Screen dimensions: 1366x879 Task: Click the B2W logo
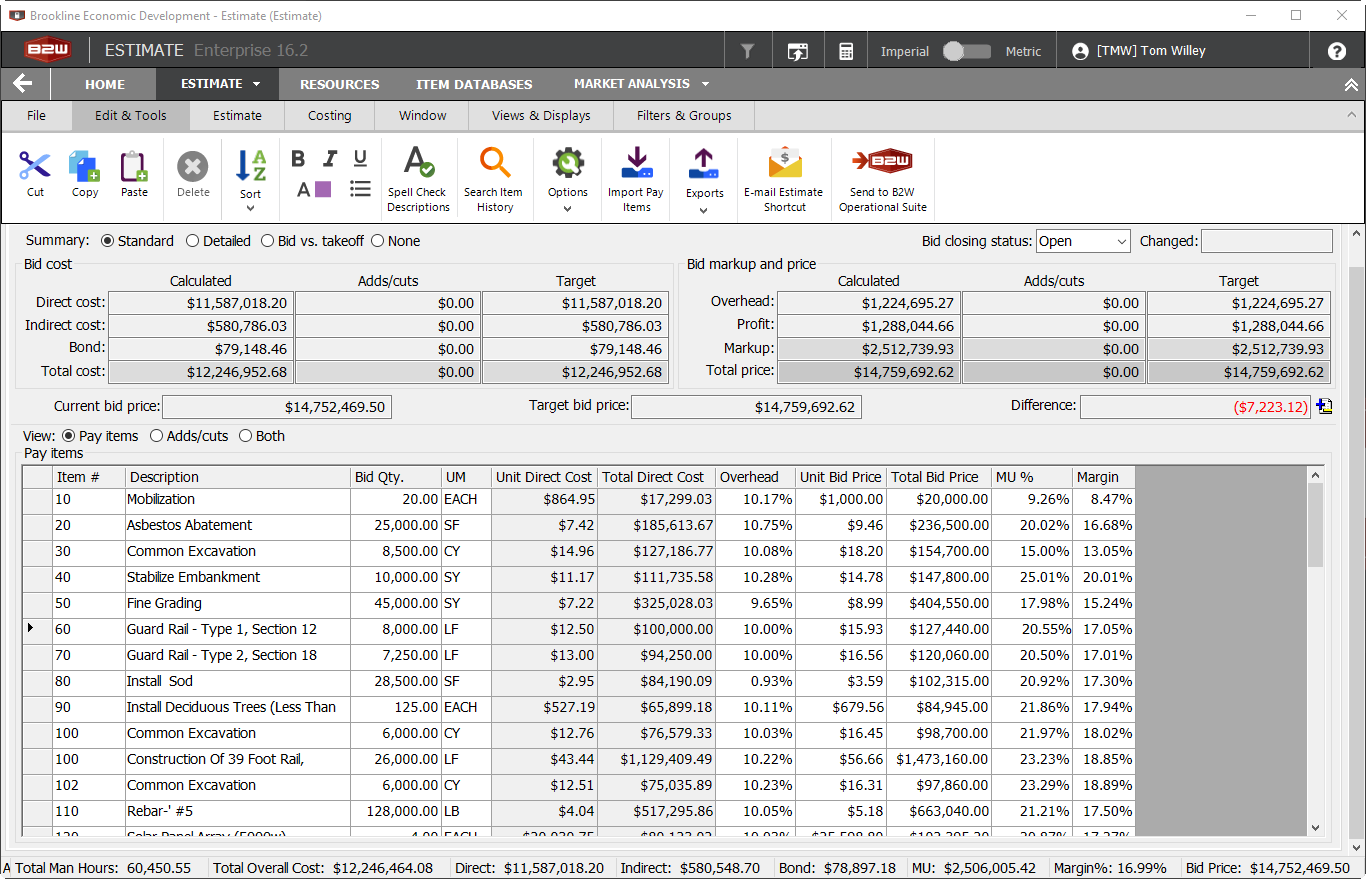point(49,50)
